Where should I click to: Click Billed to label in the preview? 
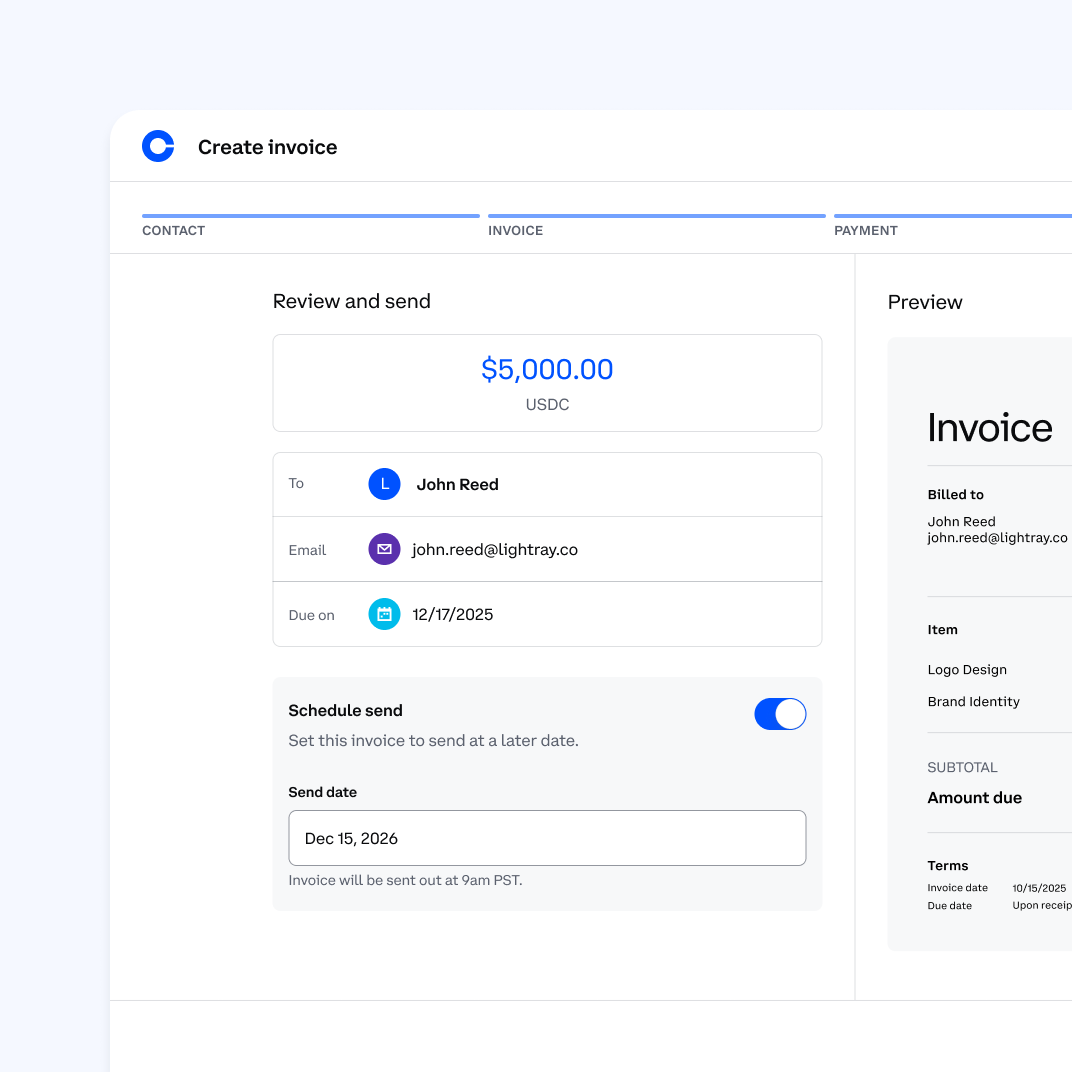(x=955, y=494)
